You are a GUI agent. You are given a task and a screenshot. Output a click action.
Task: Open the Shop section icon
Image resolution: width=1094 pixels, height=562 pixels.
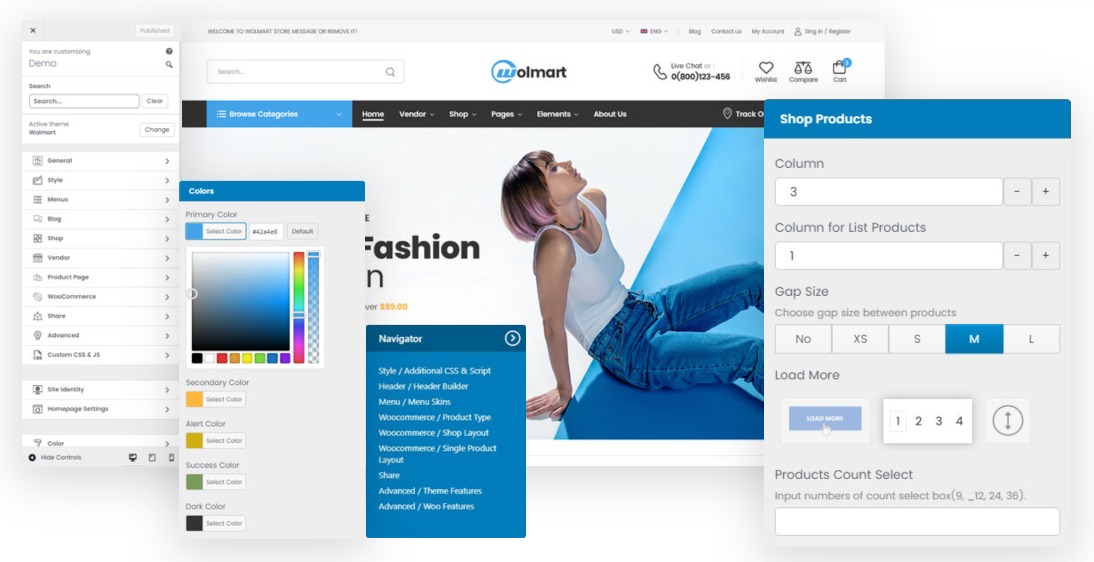click(x=38, y=239)
